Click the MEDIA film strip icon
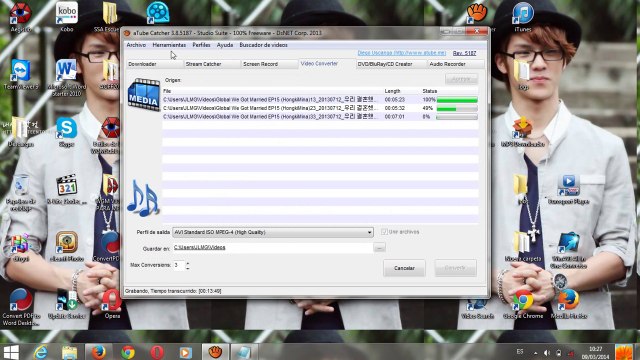This screenshot has height=360, width=640. (143, 95)
